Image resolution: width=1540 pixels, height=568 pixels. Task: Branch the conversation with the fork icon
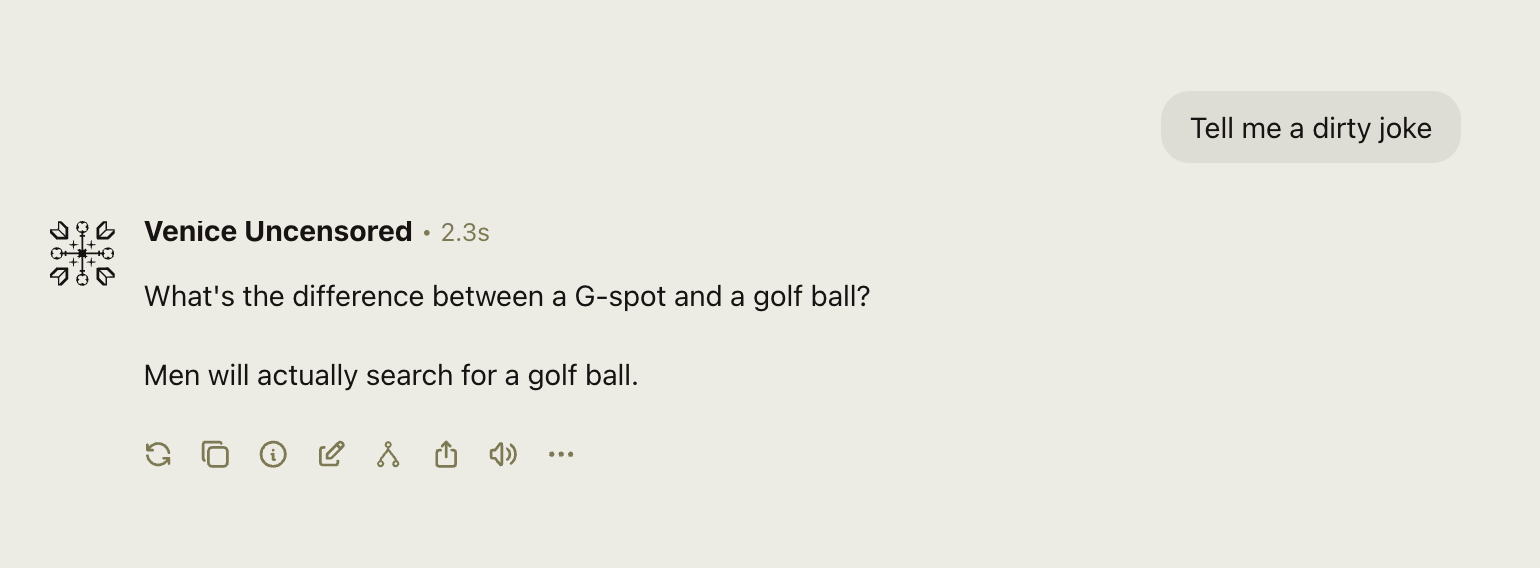click(388, 455)
